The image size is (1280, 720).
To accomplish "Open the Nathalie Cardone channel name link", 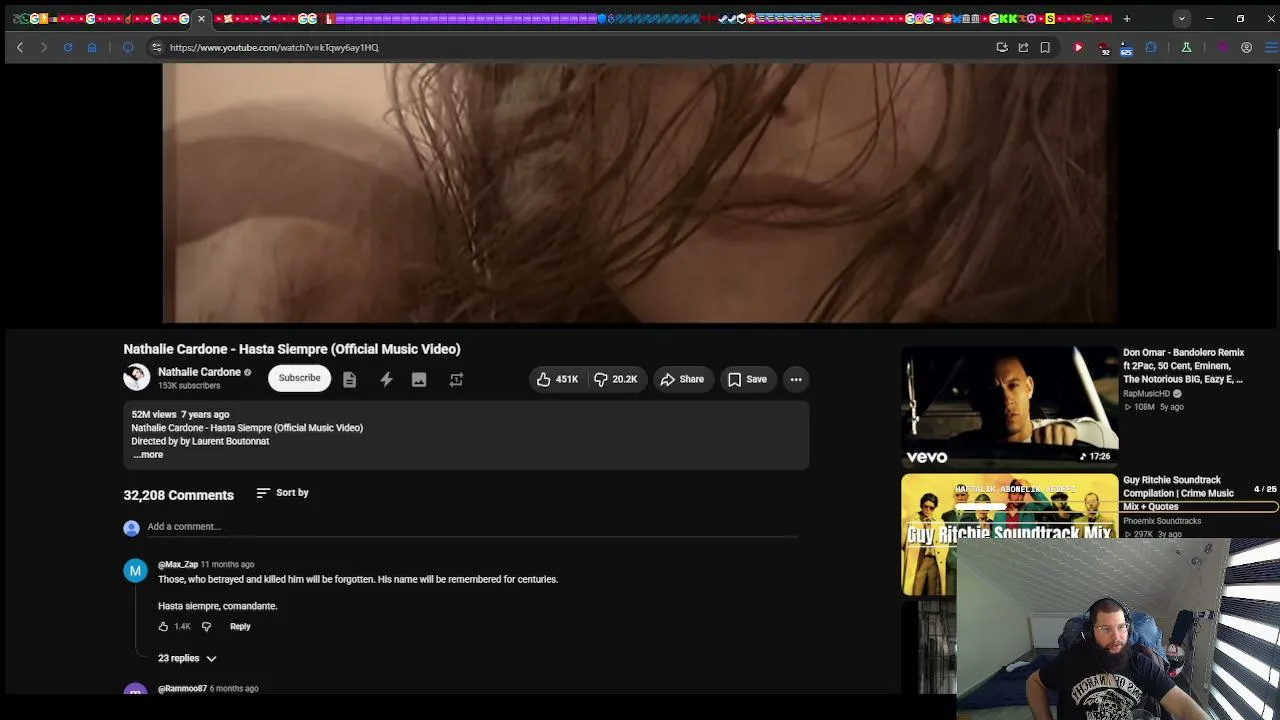I will click(x=199, y=372).
